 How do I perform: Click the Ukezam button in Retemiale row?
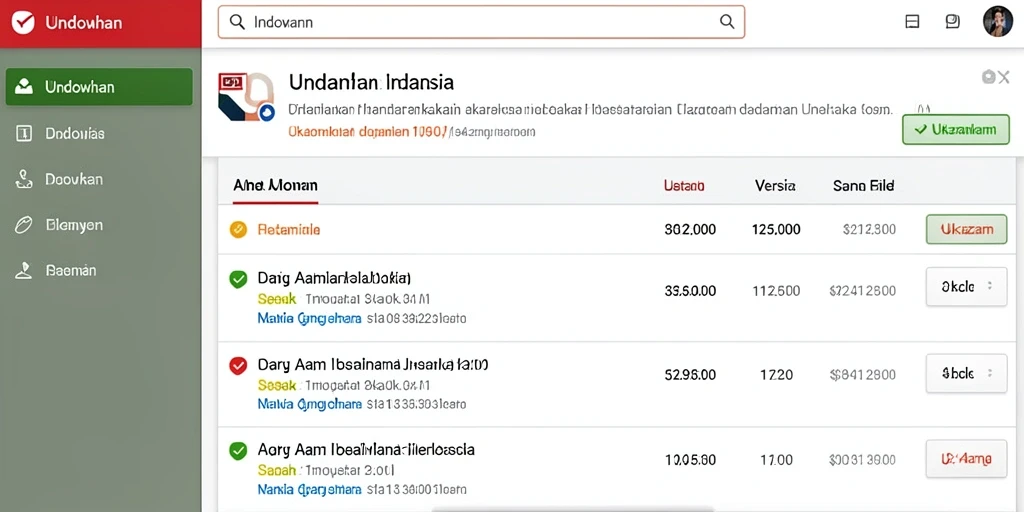967,229
